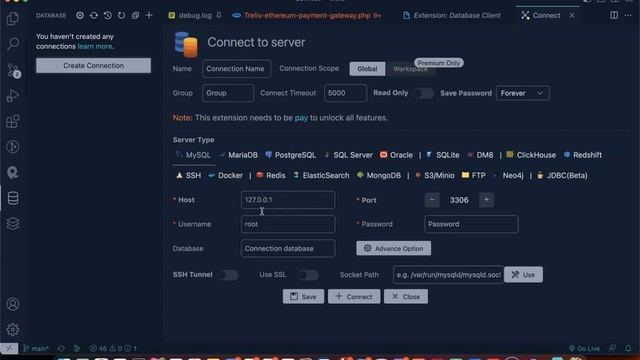Toggle the Read Only switch
The image size is (640, 360).
(x=424, y=93)
